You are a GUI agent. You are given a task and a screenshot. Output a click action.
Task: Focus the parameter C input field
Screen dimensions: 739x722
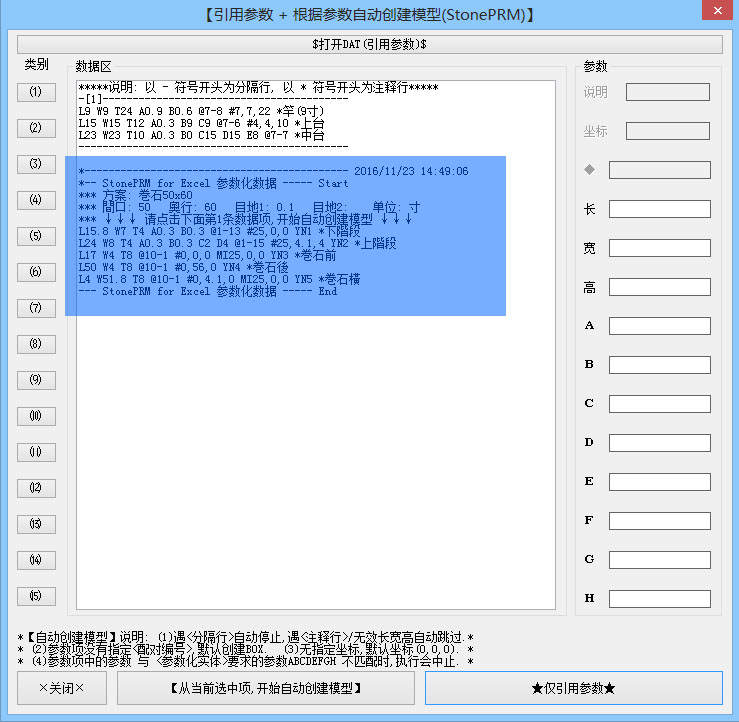tap(660, 404)
